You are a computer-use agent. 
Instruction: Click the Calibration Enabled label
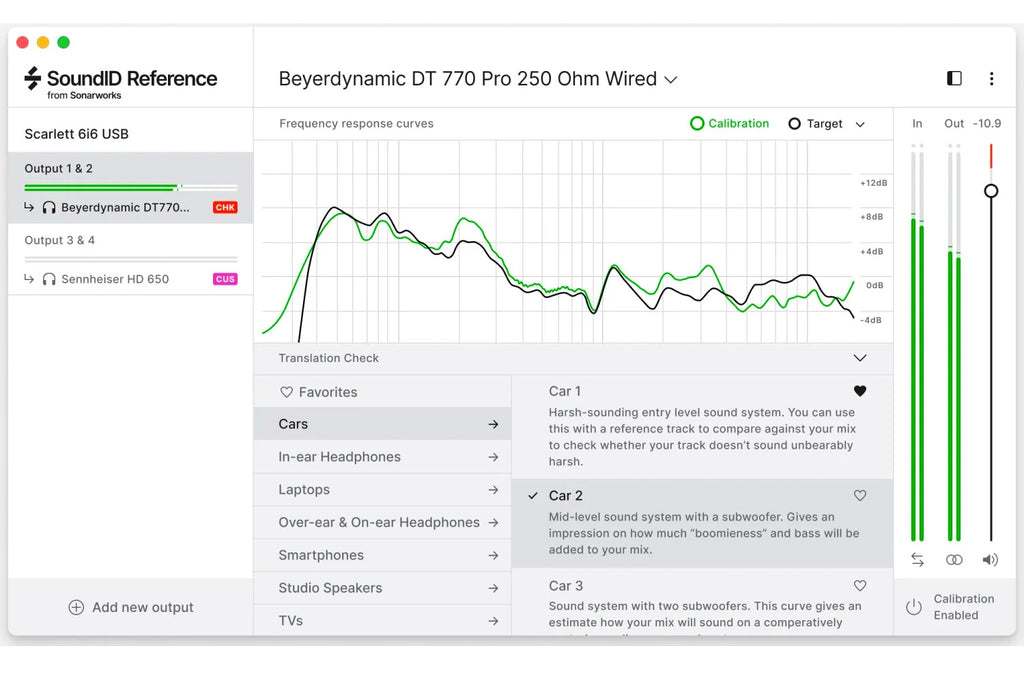tap(963, 607)
